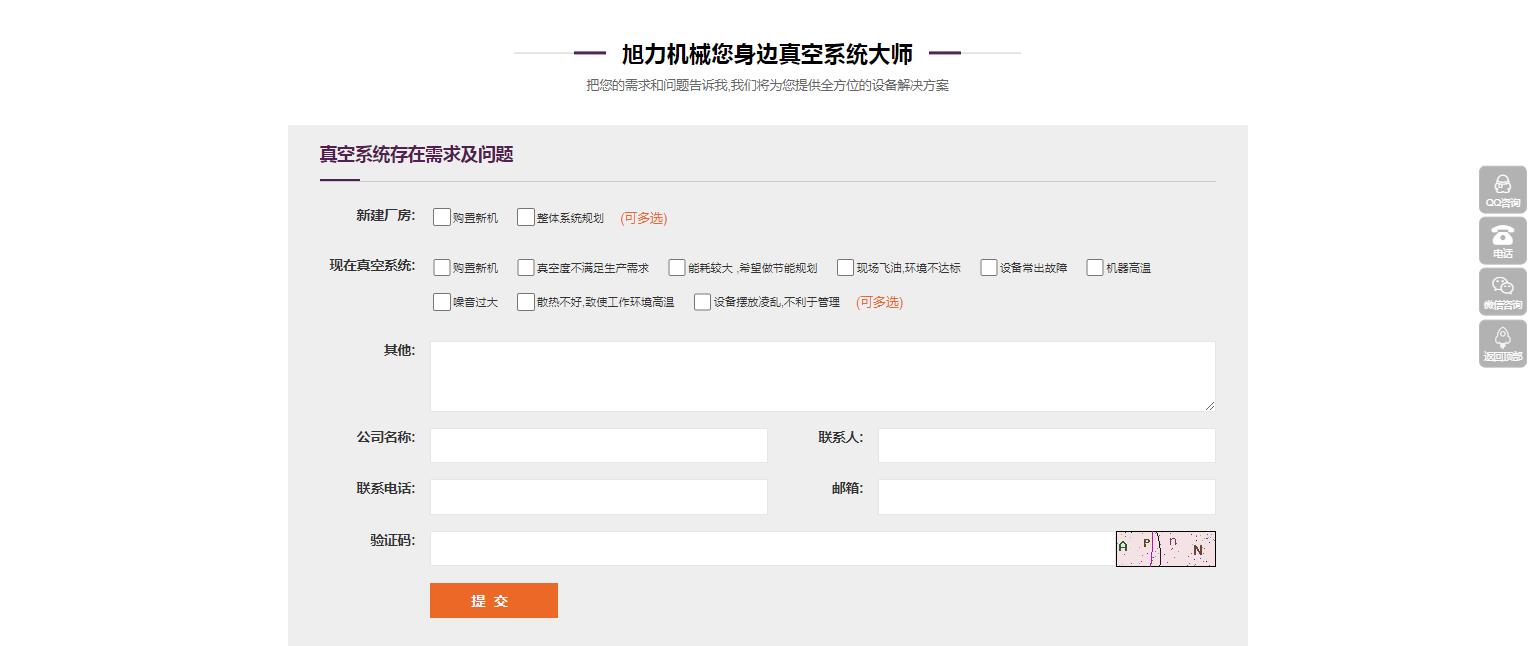
Task: Click the QQ咨询 sidebar icon
Action: 1502,189
